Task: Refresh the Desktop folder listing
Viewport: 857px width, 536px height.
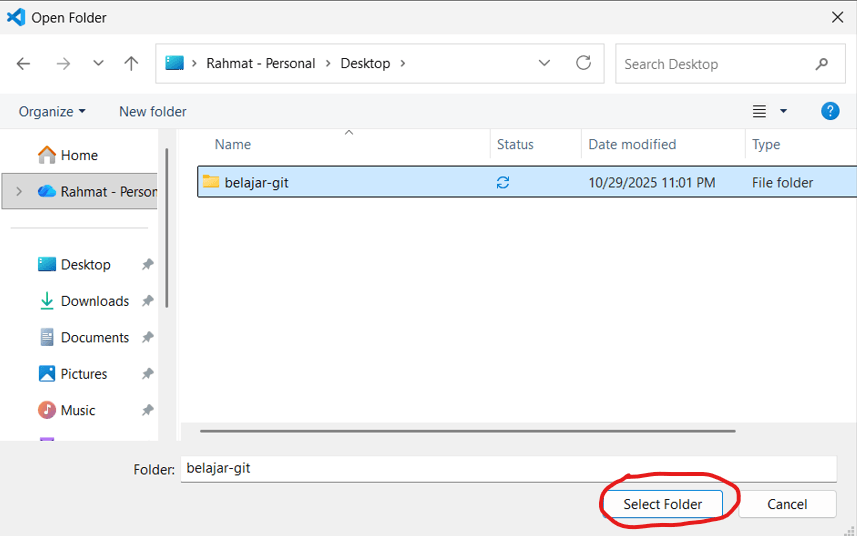Action: [x=584, y=63]
